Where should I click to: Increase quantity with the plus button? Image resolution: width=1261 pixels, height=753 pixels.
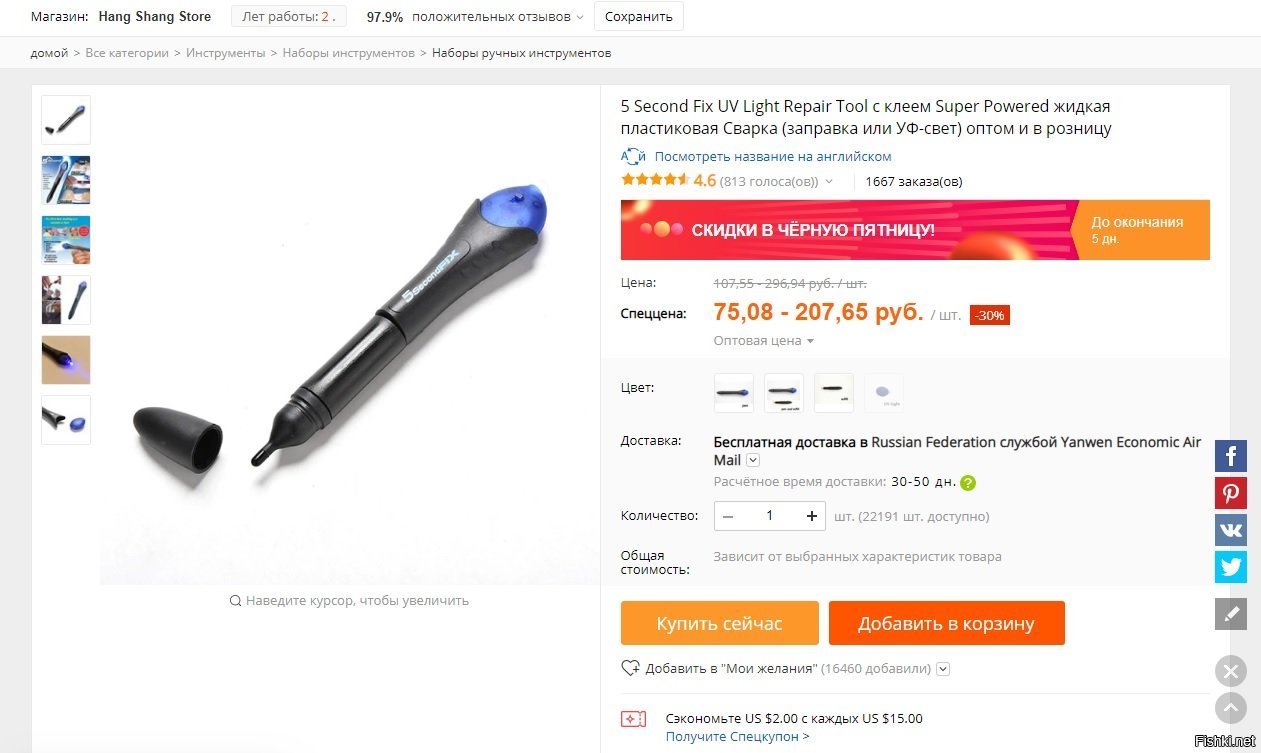click(812, 516)
